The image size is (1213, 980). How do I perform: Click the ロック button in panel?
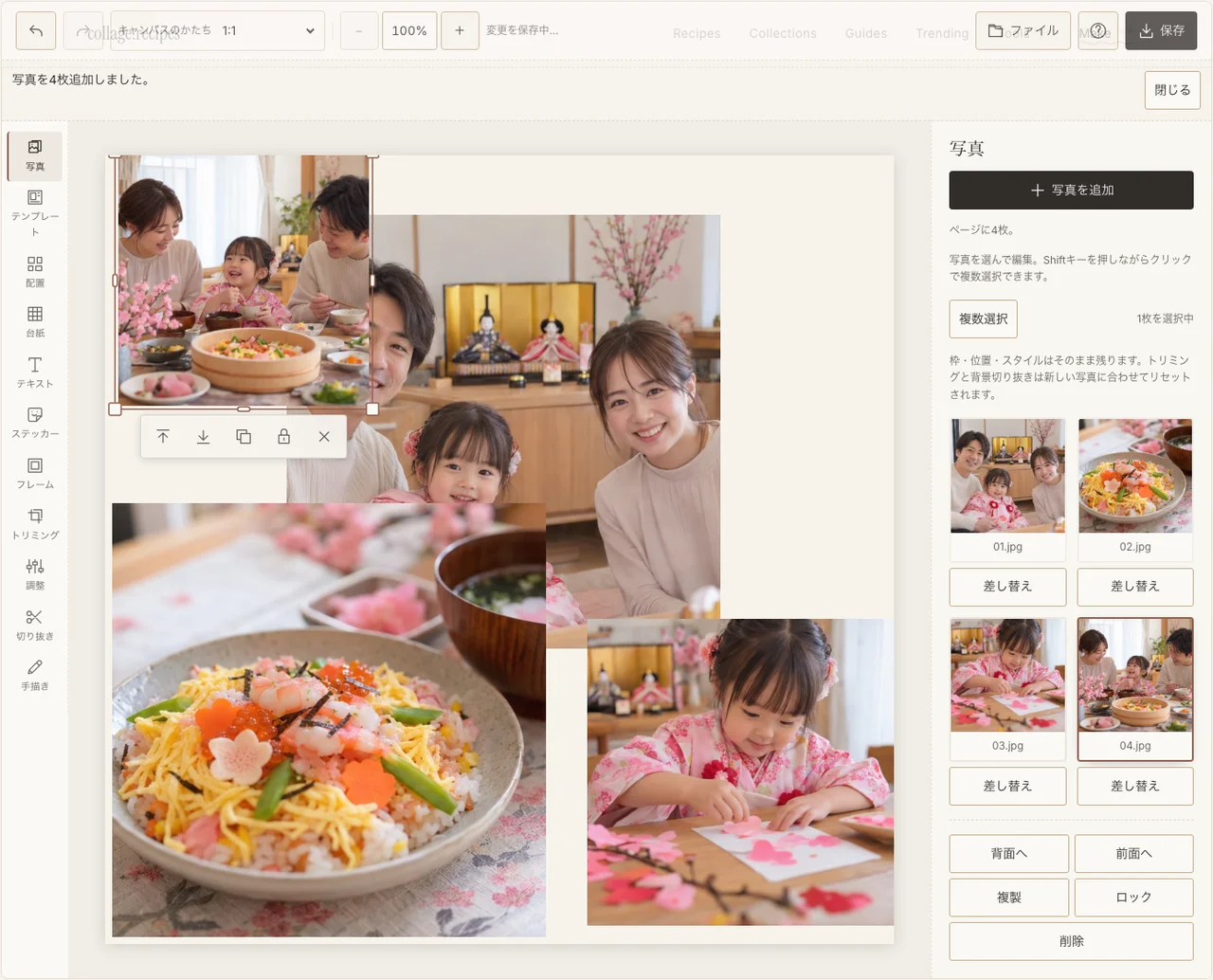pos(1134,898)
